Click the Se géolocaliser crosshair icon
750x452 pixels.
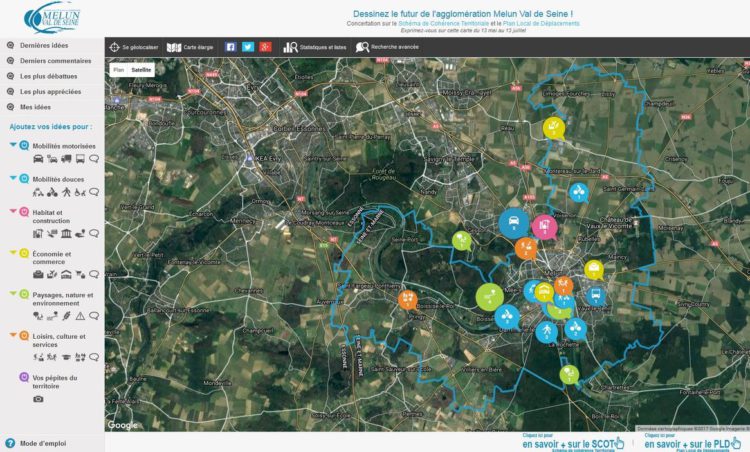pyautogui.click(x=114, y=47)
